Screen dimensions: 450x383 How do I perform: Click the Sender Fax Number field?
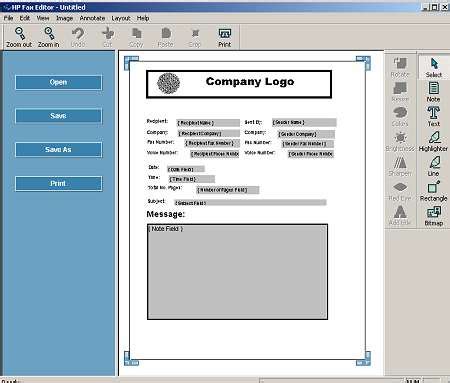point(308,144)
